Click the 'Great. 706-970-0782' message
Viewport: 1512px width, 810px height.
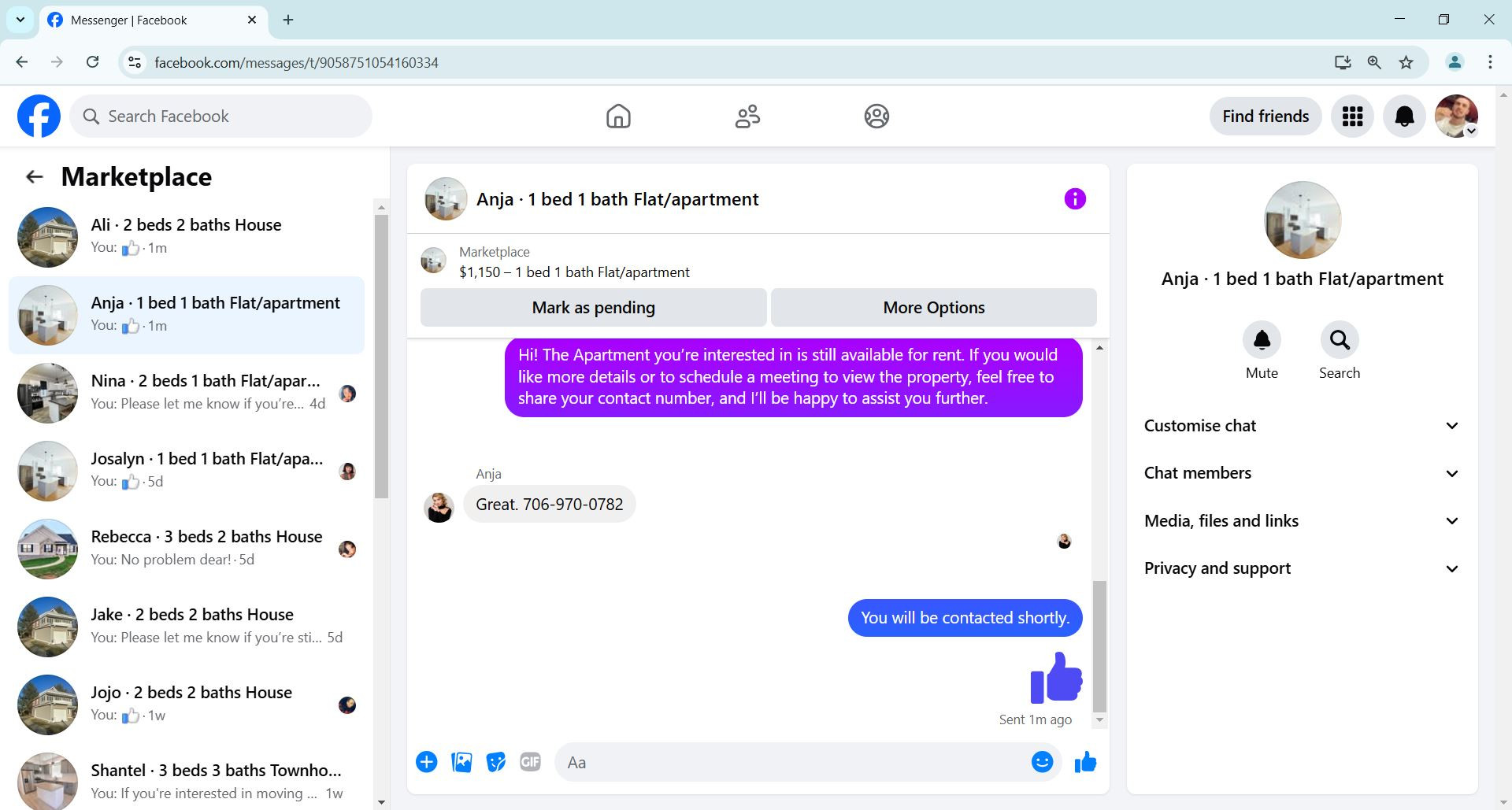549,505
